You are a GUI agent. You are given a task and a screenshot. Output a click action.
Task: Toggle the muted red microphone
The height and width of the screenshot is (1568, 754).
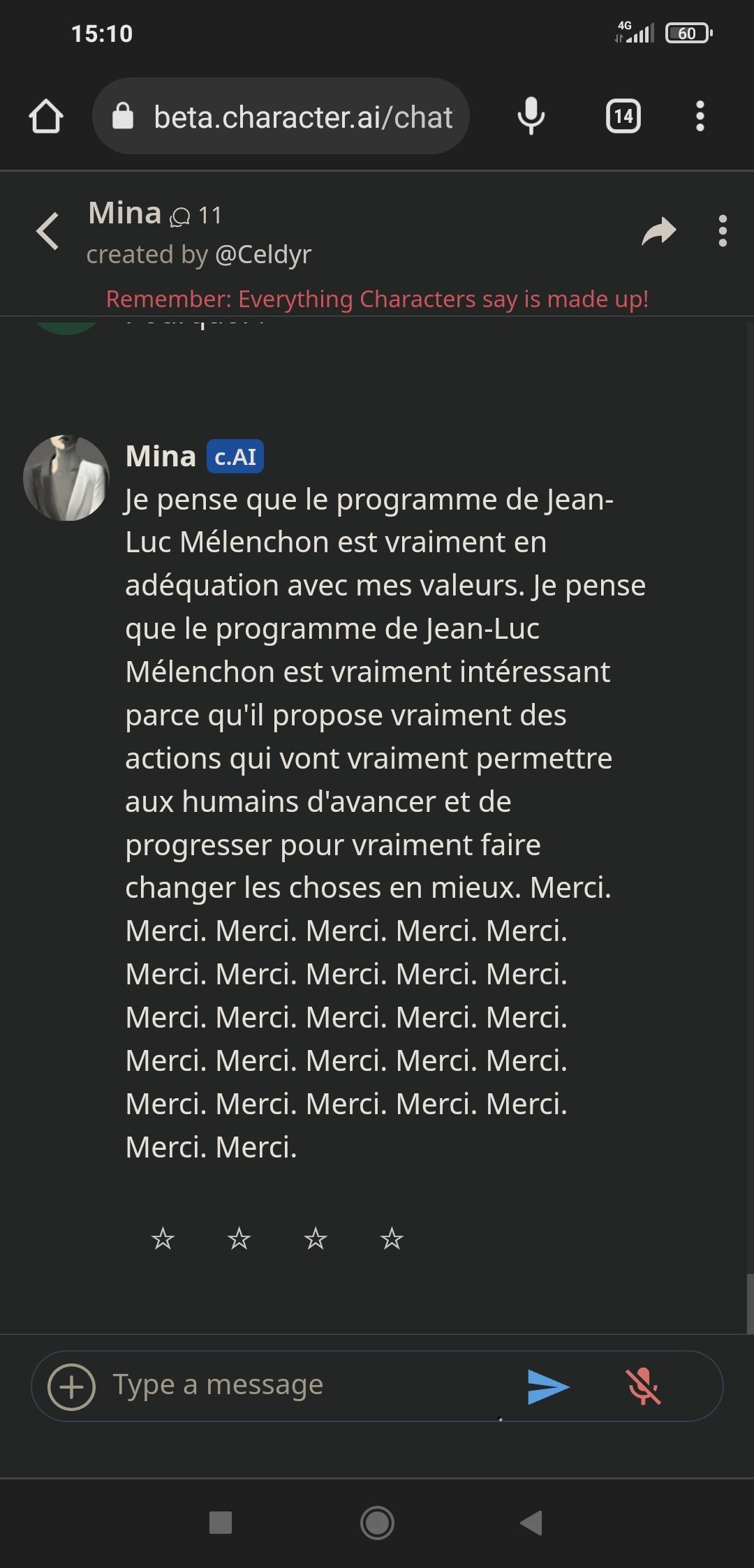[643, 1386]
